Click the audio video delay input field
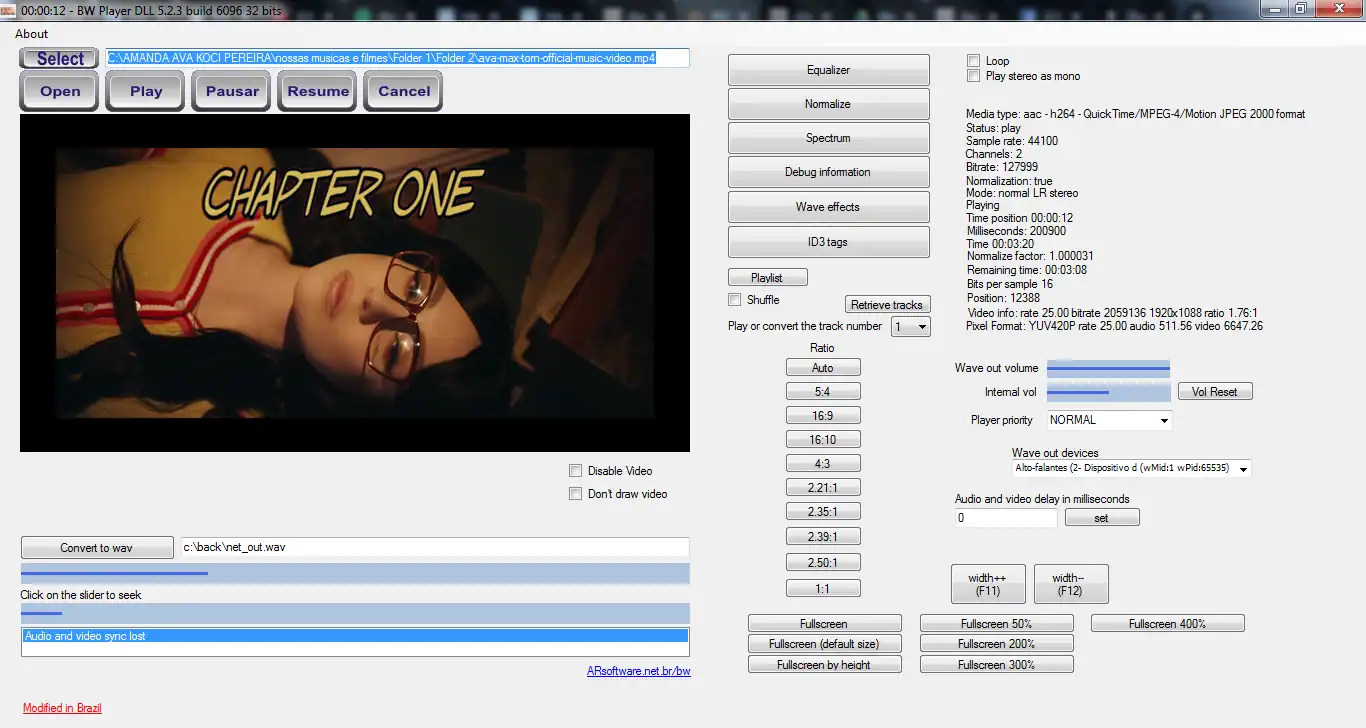 tap(1006, 518)
